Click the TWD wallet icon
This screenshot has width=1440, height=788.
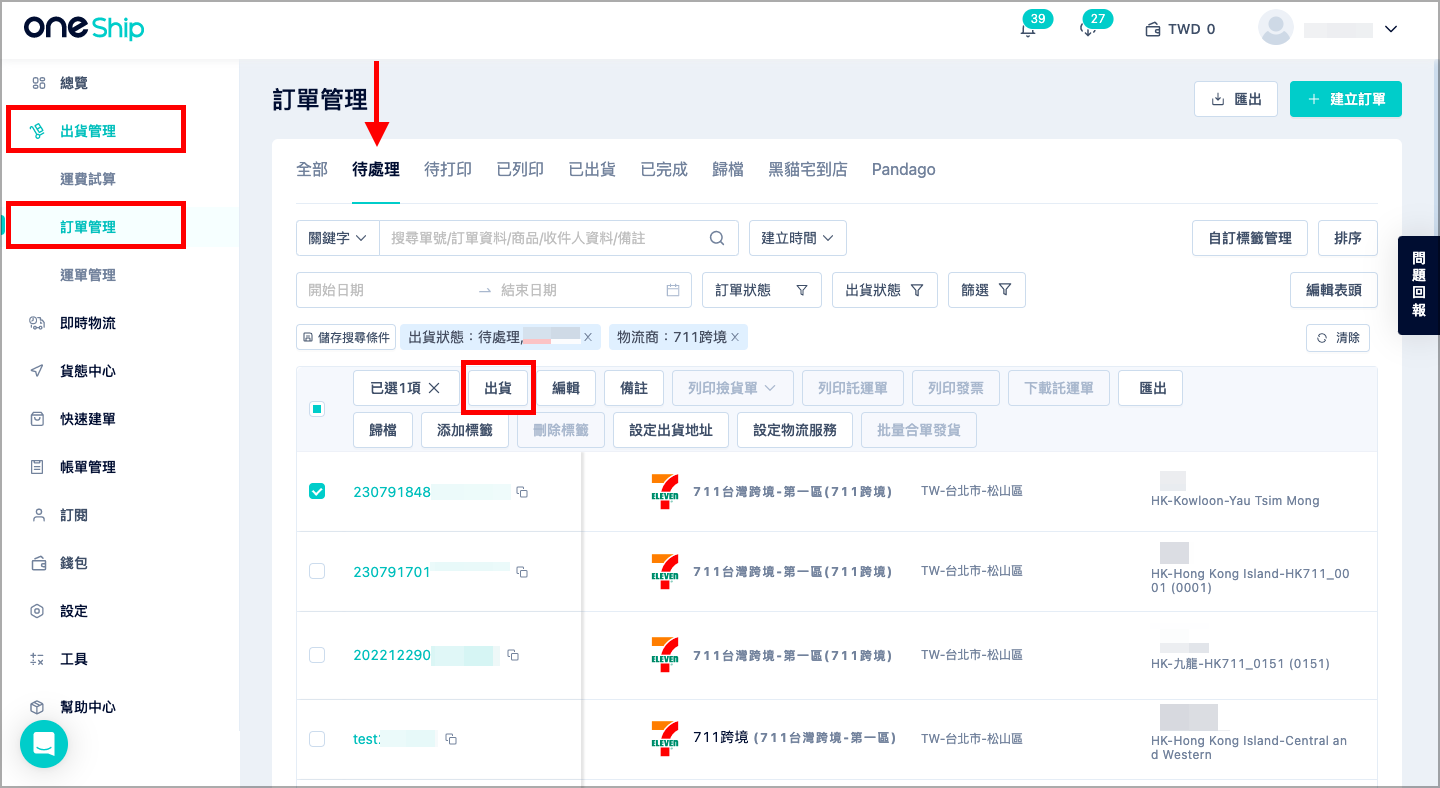click(1153, 30)
